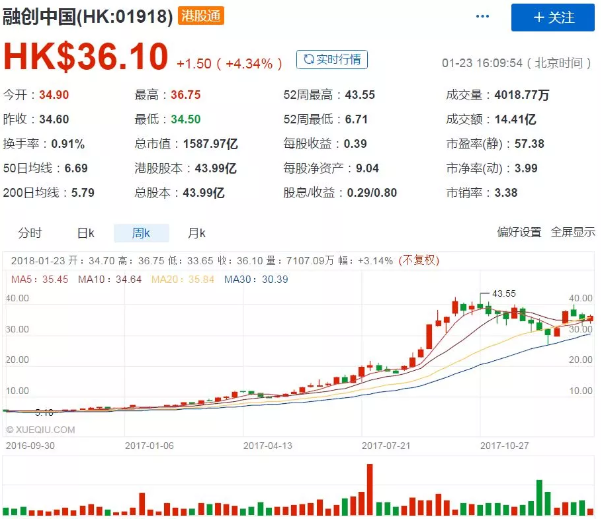Open 偏好设置 preferences link

(x=519, y=232)
